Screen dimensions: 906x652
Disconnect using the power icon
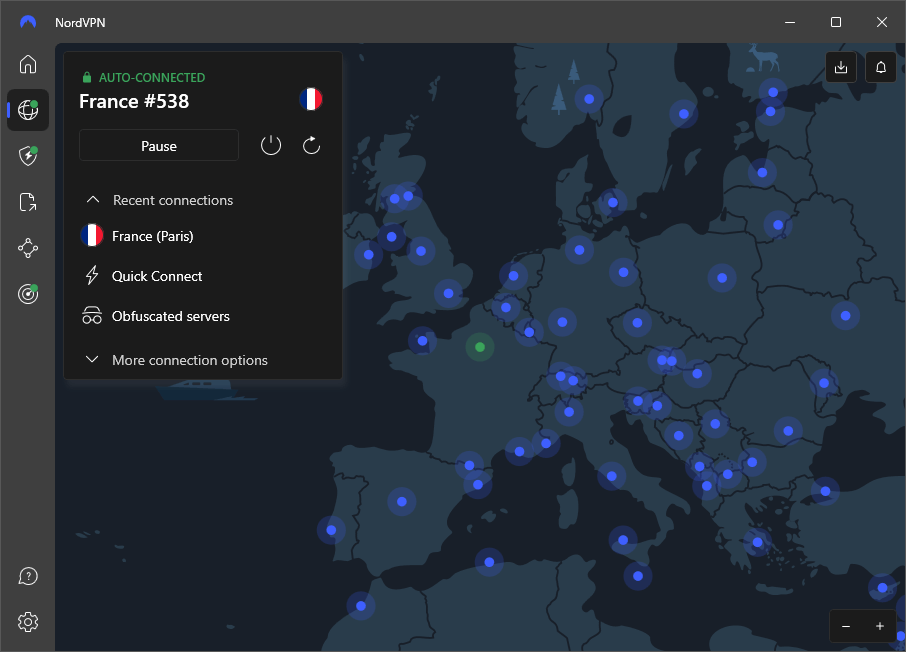(270, 146)
